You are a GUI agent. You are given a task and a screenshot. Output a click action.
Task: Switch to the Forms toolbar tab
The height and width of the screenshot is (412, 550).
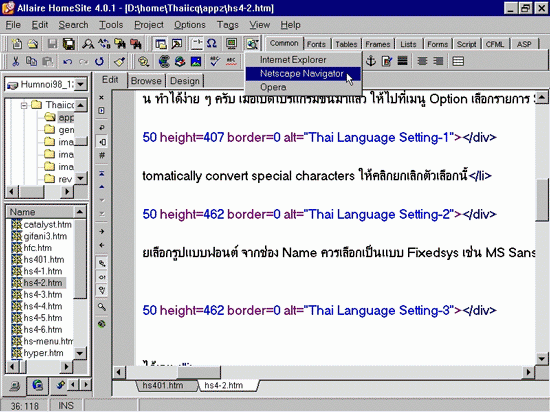point(437,44)
